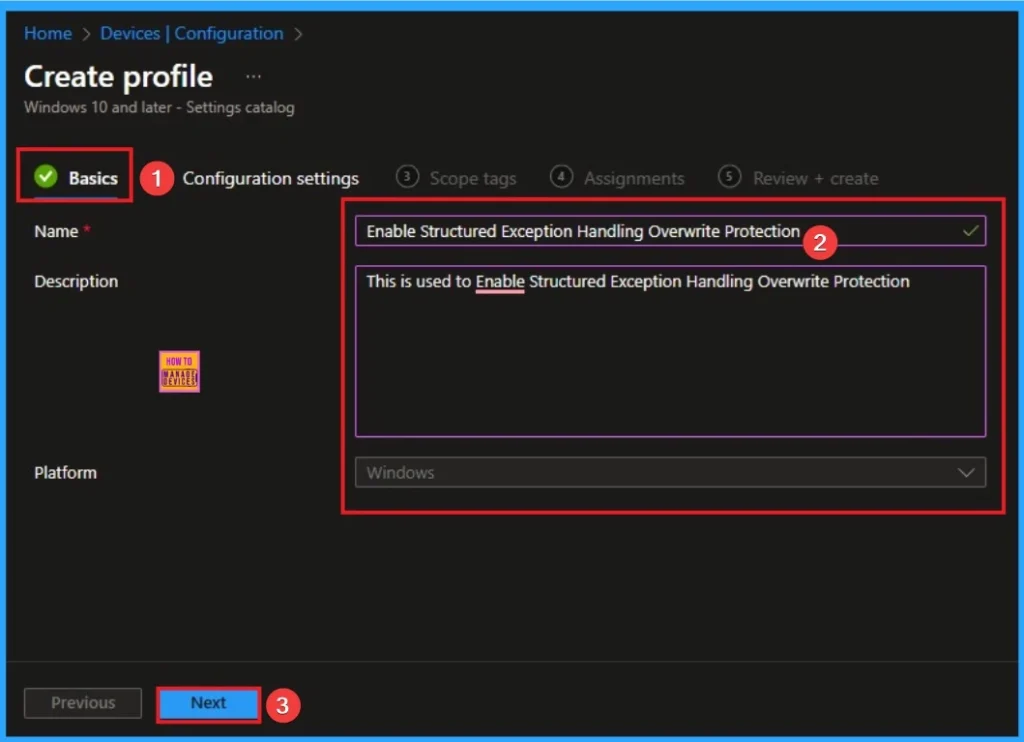1024x742 pixels.
Task: Click the Platform dropdown chevron arrow
Action: click(x=965, y=472)
